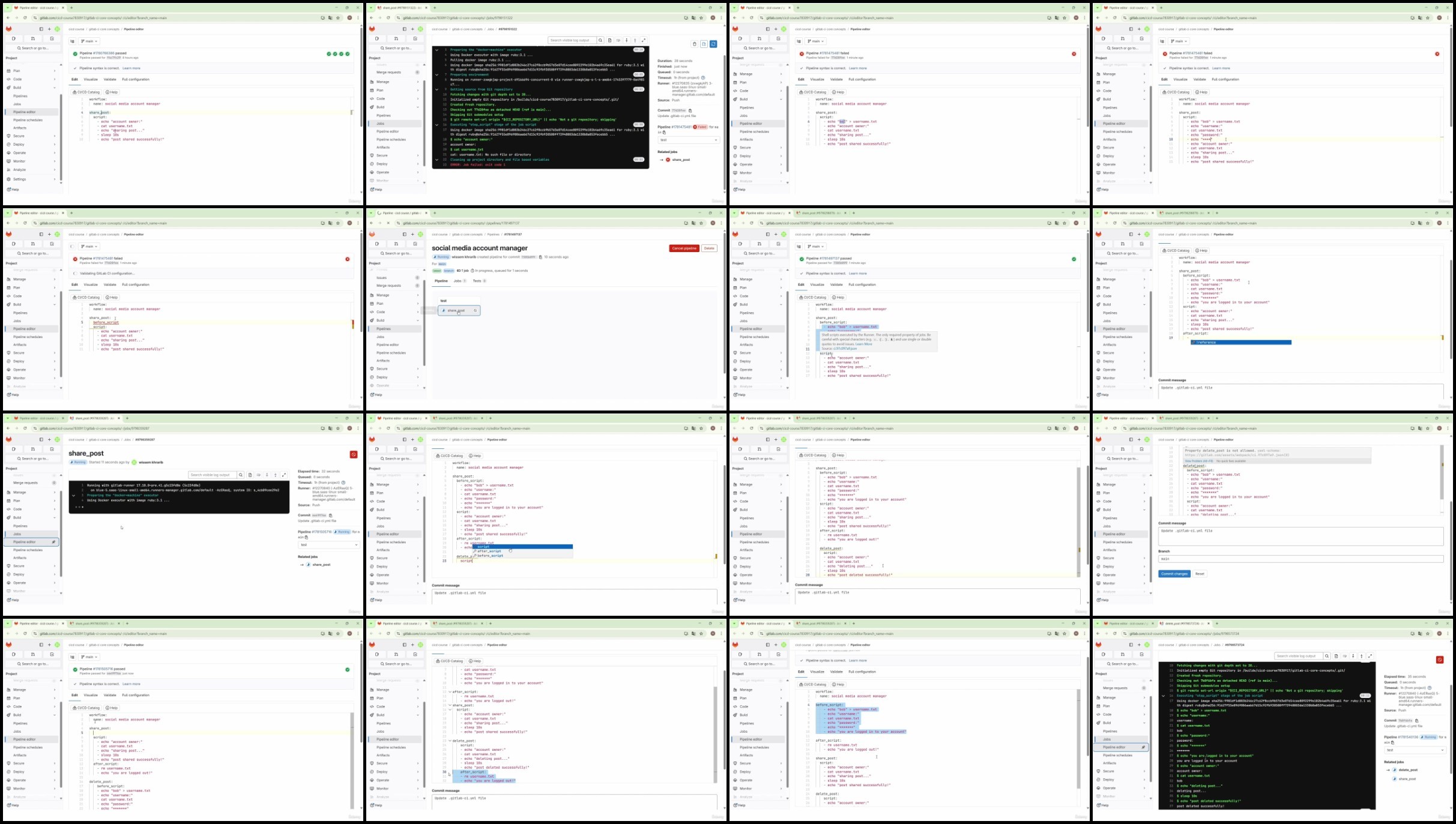1456x824 pixels.
Task: Click the blue Commit changes button
Action: (x=1174, y=574)
